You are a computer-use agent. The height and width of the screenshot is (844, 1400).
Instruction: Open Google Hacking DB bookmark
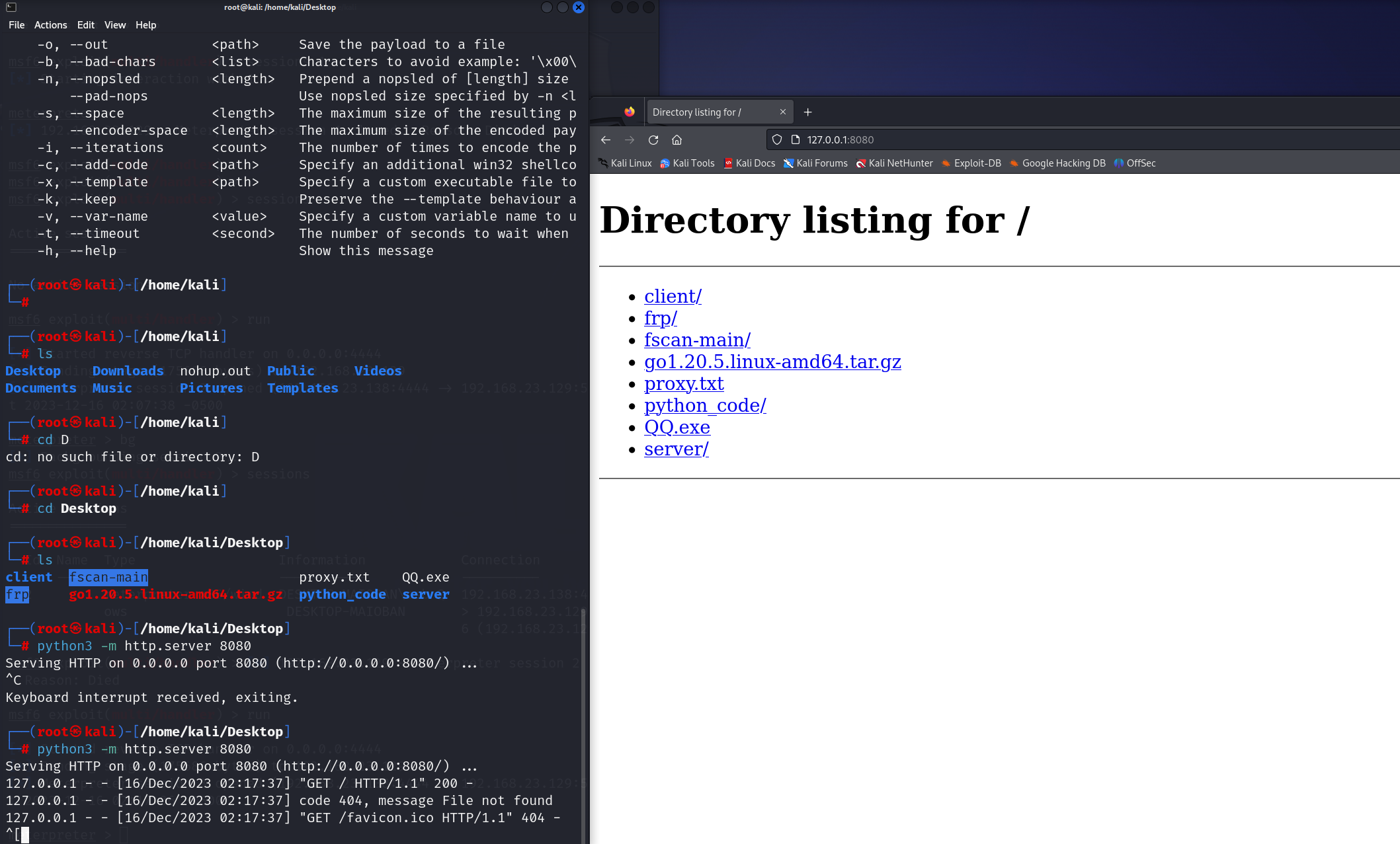coord(1058,163)
